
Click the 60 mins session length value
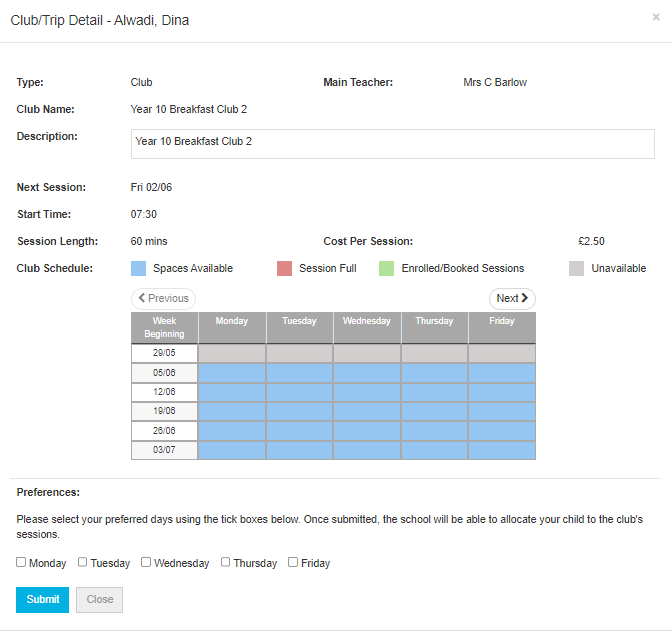tap(149, 241)
